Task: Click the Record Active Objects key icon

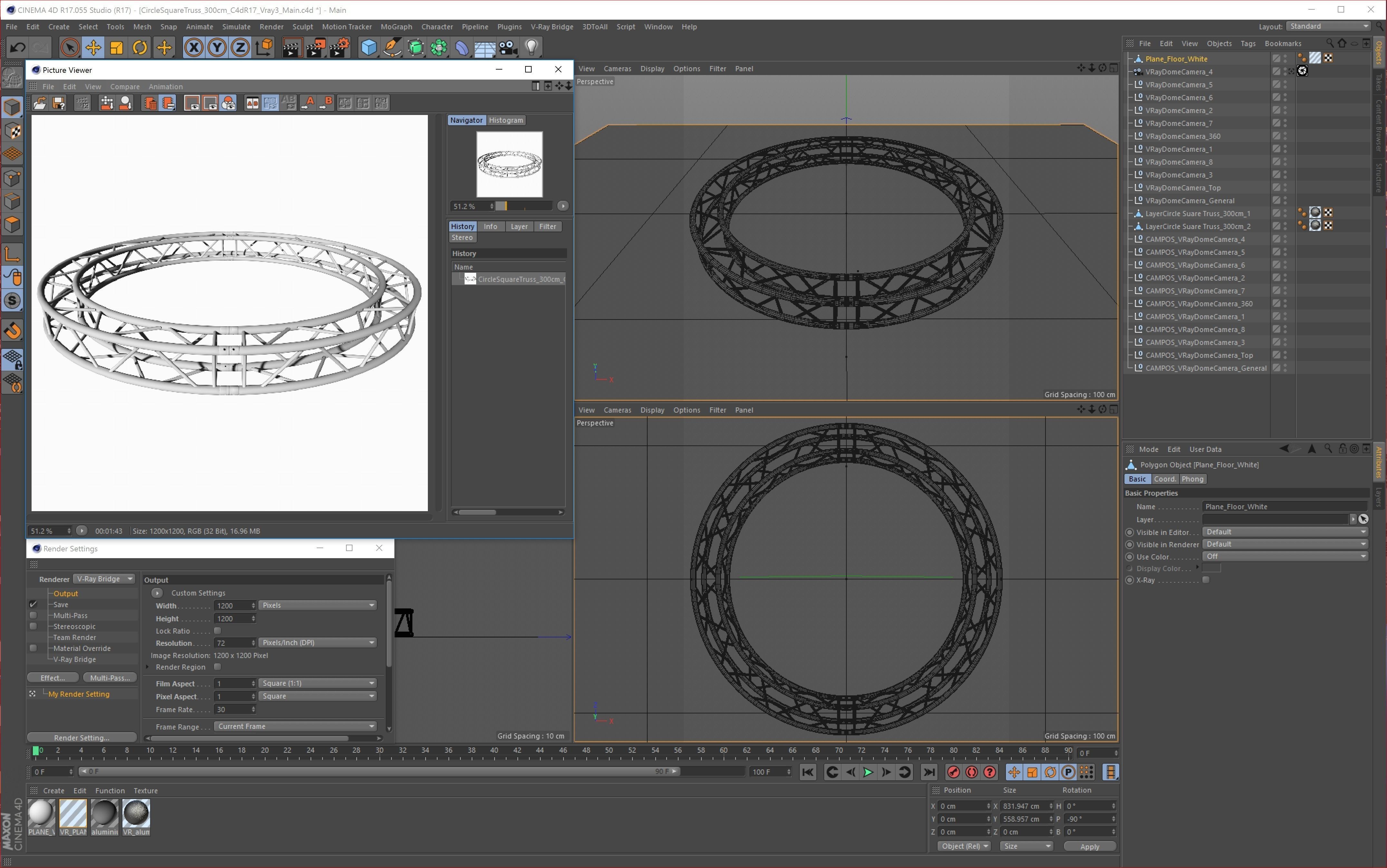Action: 954,772
